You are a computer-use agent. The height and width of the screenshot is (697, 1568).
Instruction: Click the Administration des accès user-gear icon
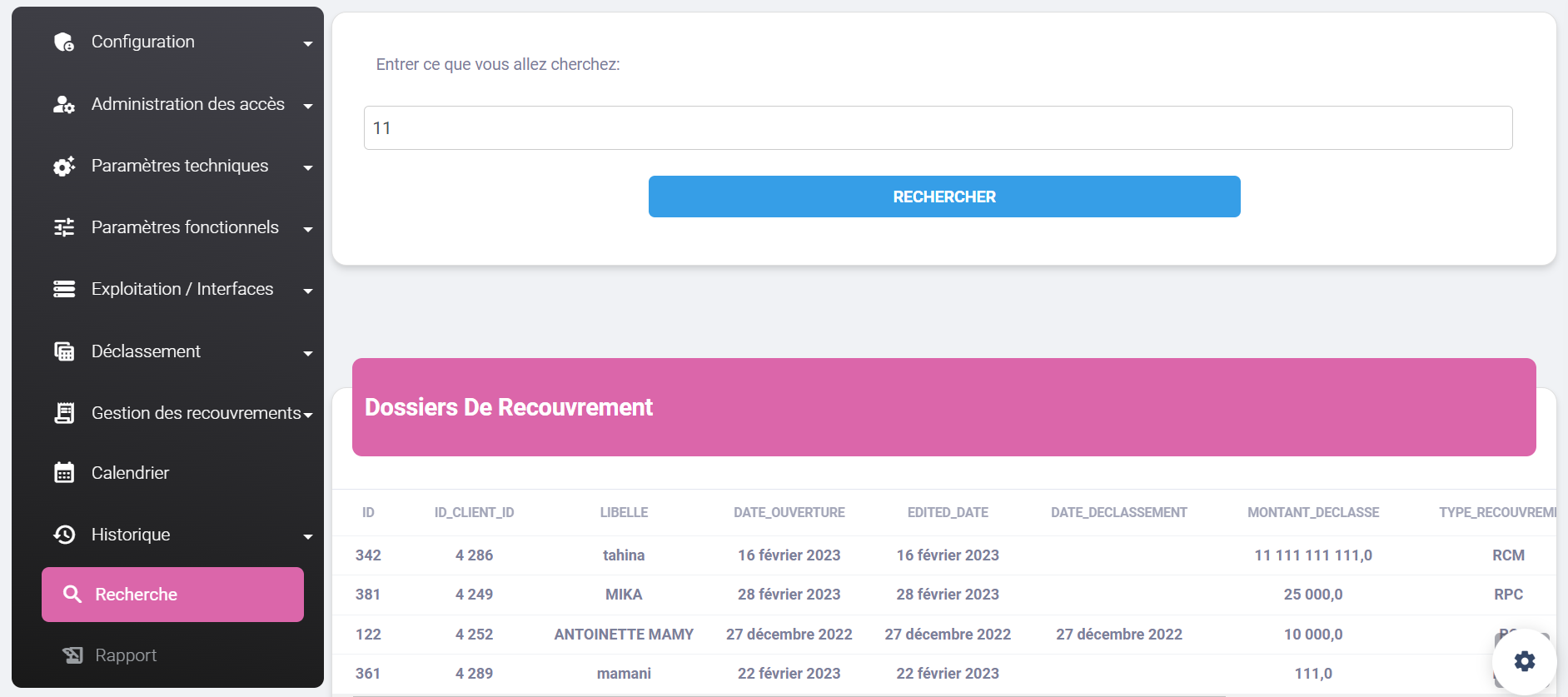[64, 104]
